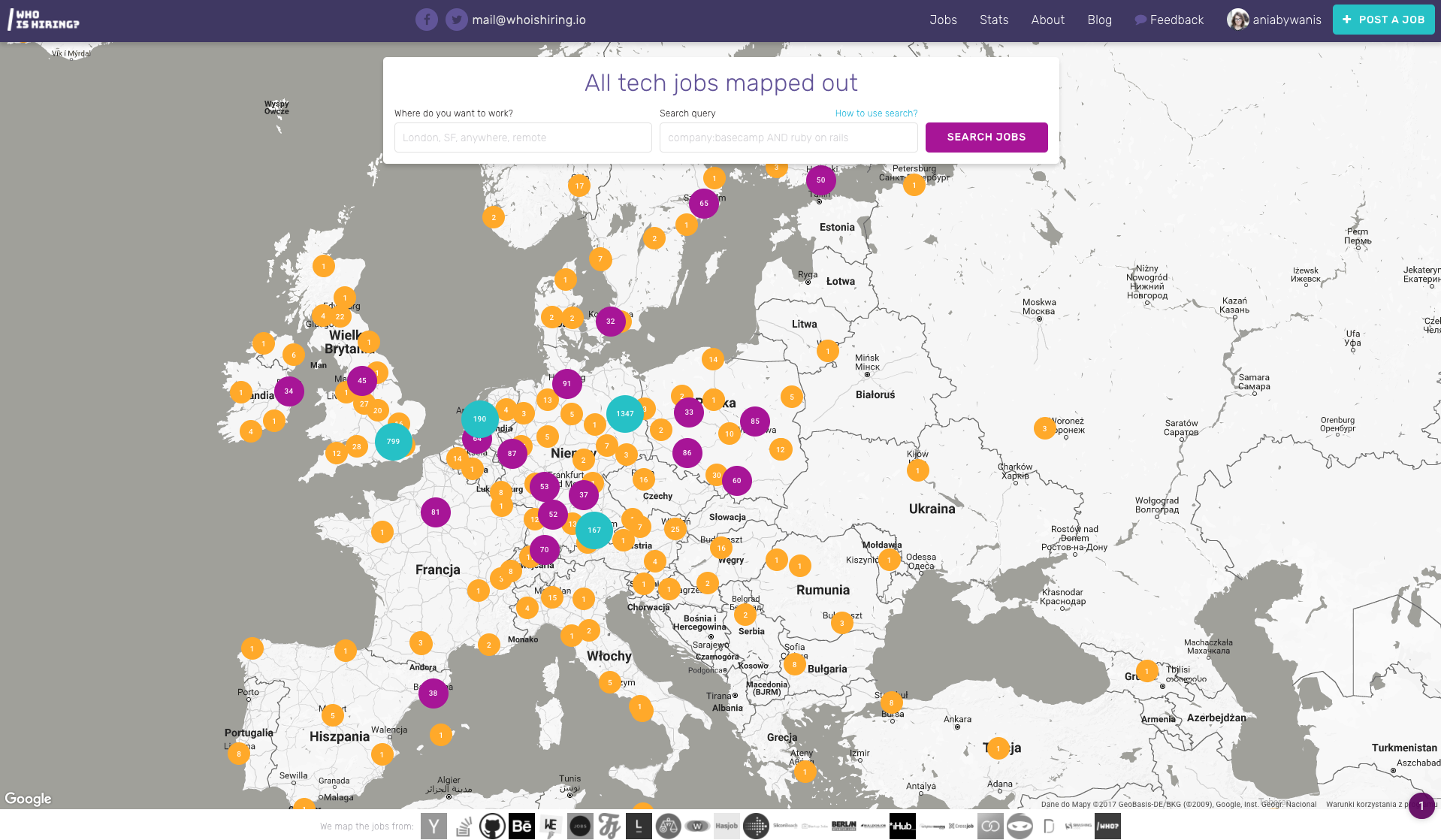Open the 52 jobs cluster marker
This screenshot has width=1441, height=840.
(553, 514)
